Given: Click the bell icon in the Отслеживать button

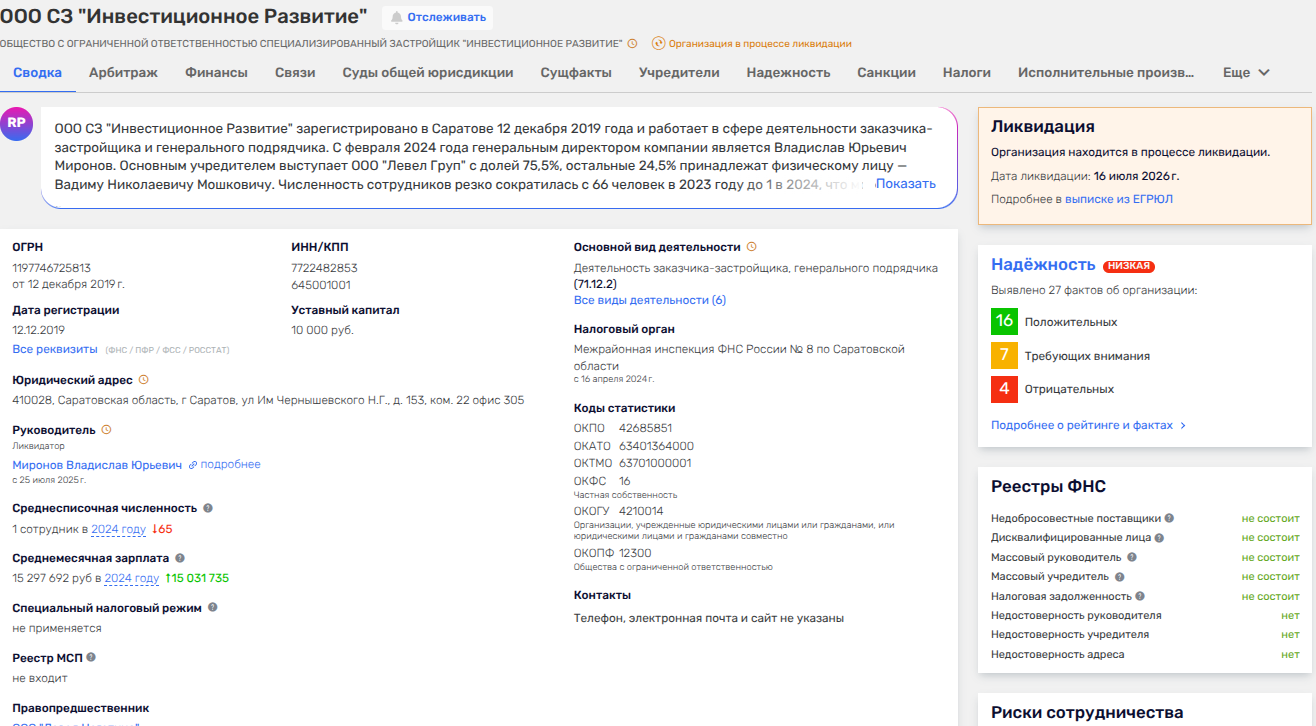Looking at the screenshot, I should tap(397, 17).
